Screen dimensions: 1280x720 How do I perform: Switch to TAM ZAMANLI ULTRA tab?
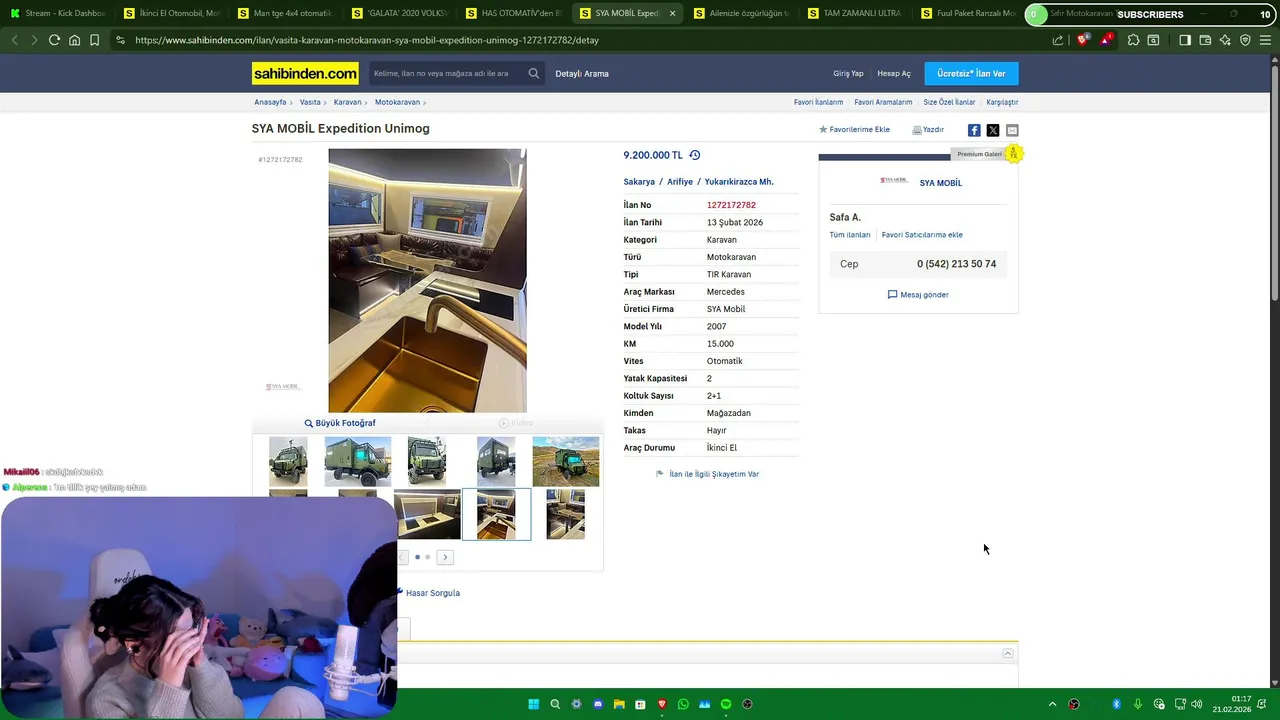tap(855, 14)
